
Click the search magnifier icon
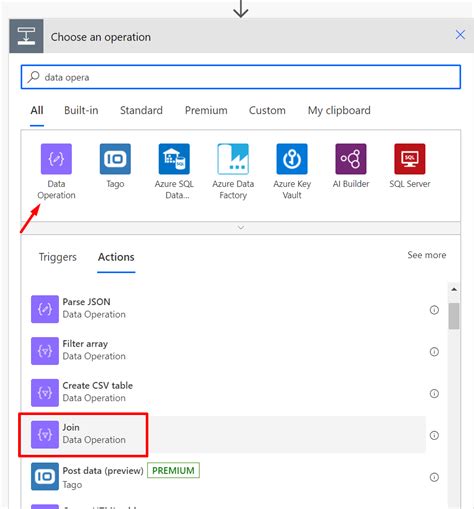coord(33,77)
